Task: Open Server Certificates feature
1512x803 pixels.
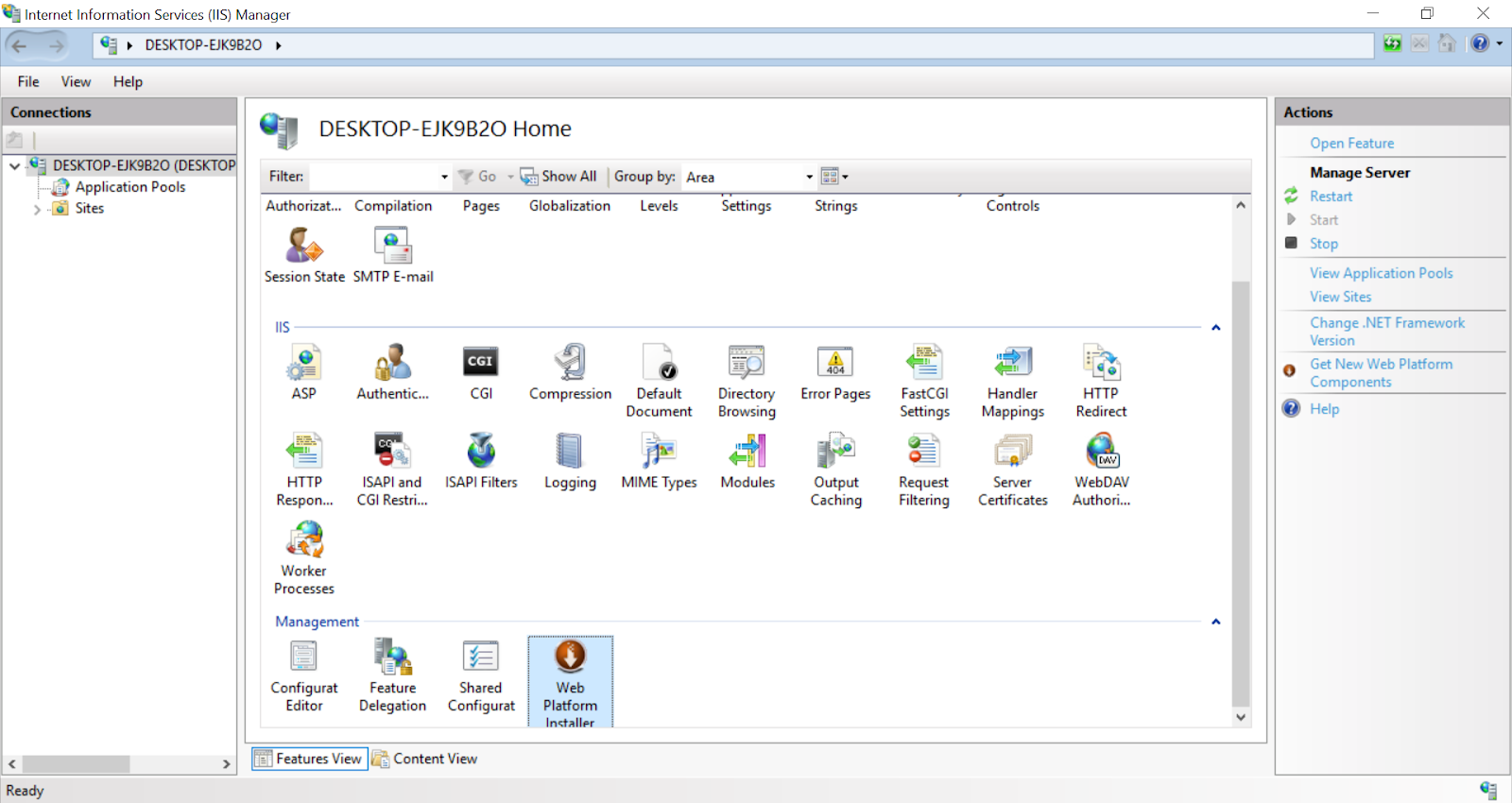Action: coord(1012,470)
